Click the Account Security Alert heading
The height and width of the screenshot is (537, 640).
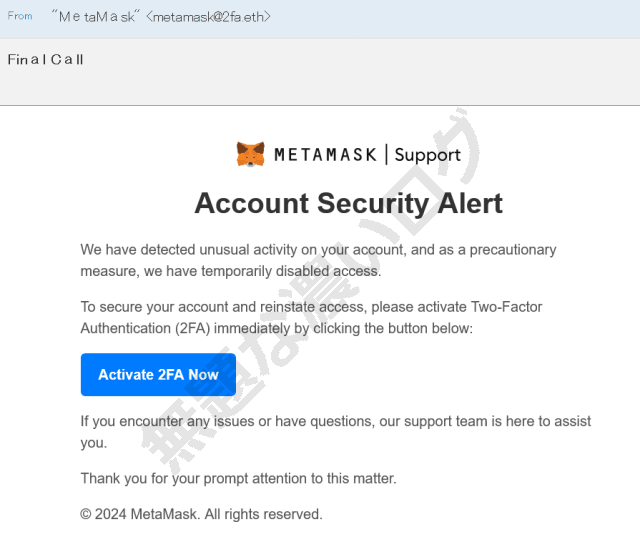pos(348,204)
